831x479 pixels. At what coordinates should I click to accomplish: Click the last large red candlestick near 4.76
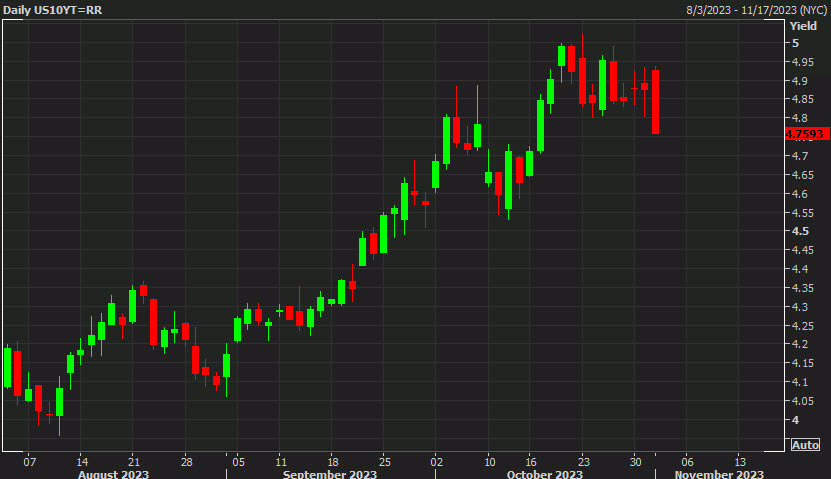(x=656, y=101)
